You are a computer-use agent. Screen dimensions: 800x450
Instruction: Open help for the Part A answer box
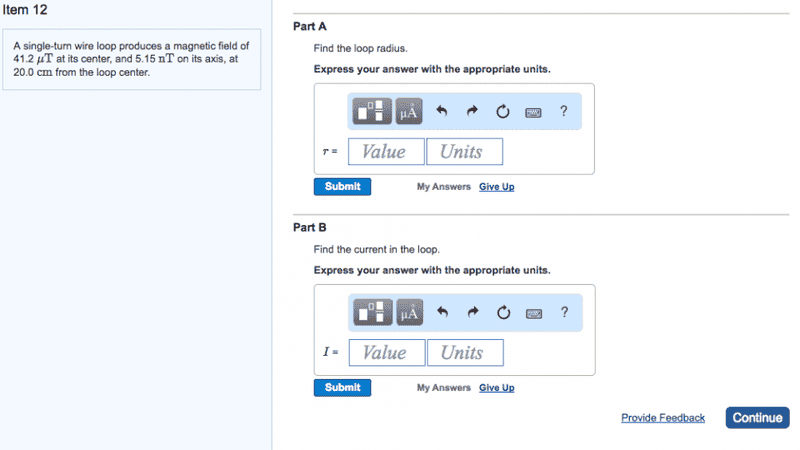564,112
